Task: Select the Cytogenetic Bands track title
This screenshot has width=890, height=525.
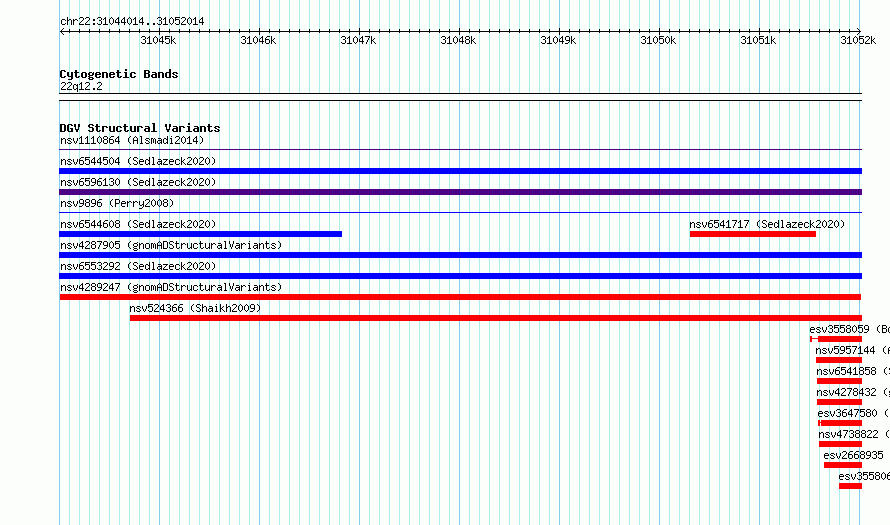Action: [119, 74]
